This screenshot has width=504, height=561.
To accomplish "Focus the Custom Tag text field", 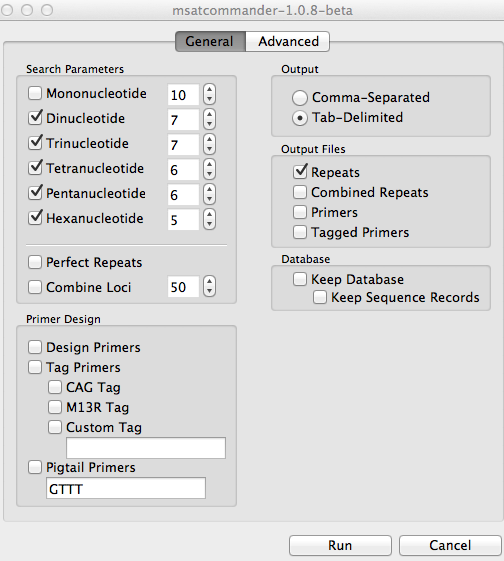I will click(146, 448).
